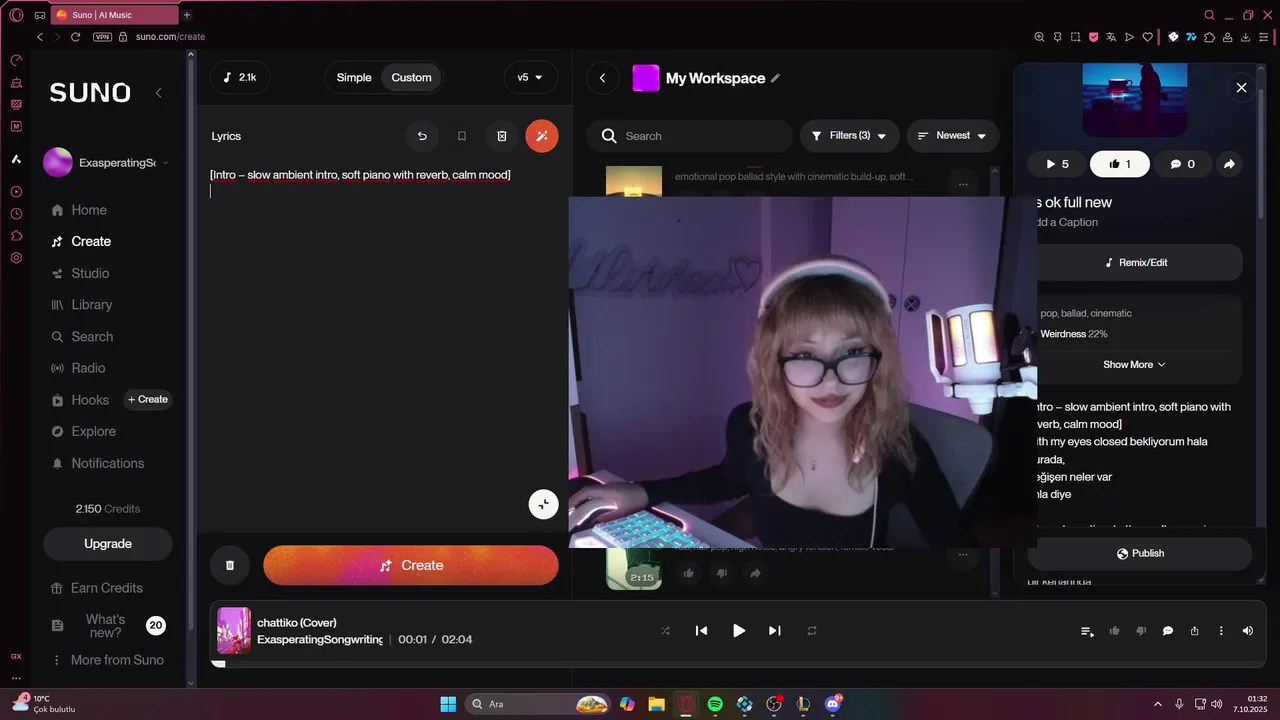Image resolution: width=1280 pixels, height=720 pixels.
Task: Open Spotify from the Windows taskbar
Action: [x=715, y=704]
